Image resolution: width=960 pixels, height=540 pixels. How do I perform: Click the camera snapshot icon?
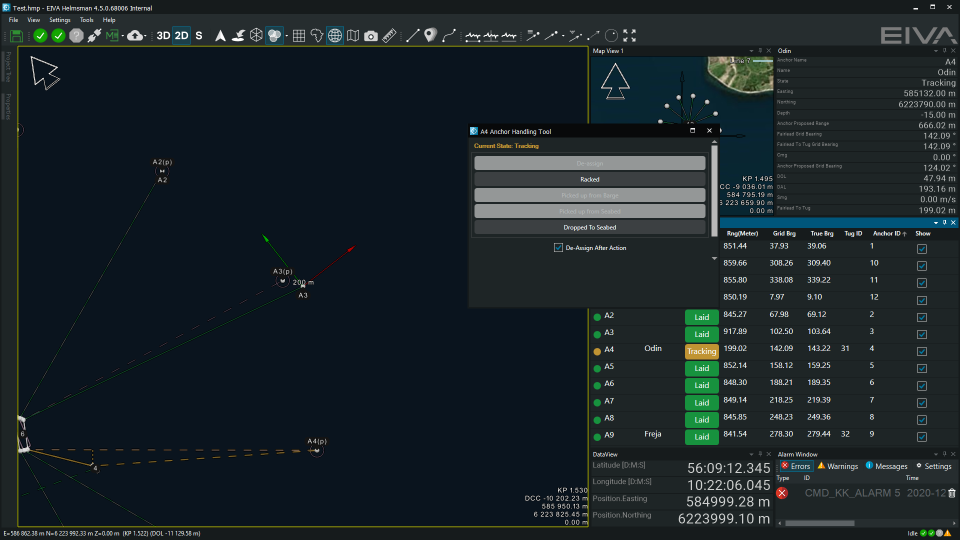371,36
